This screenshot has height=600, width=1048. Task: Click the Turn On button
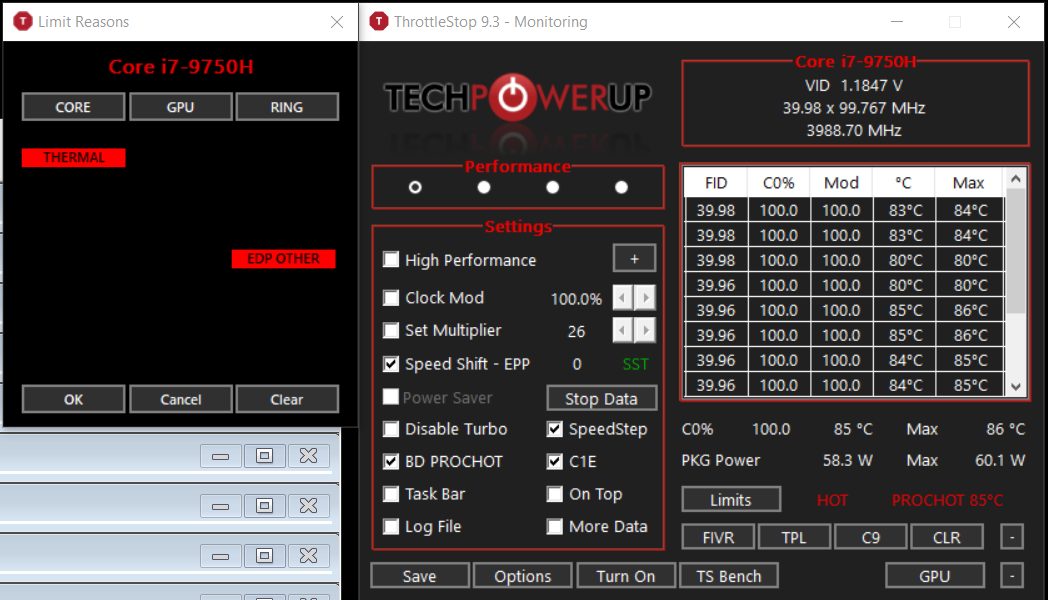click(x=626, y=576)
